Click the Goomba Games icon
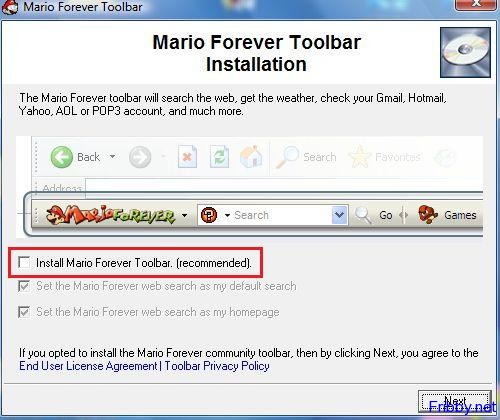Screen dimensions: 500x420 (428, 215)
